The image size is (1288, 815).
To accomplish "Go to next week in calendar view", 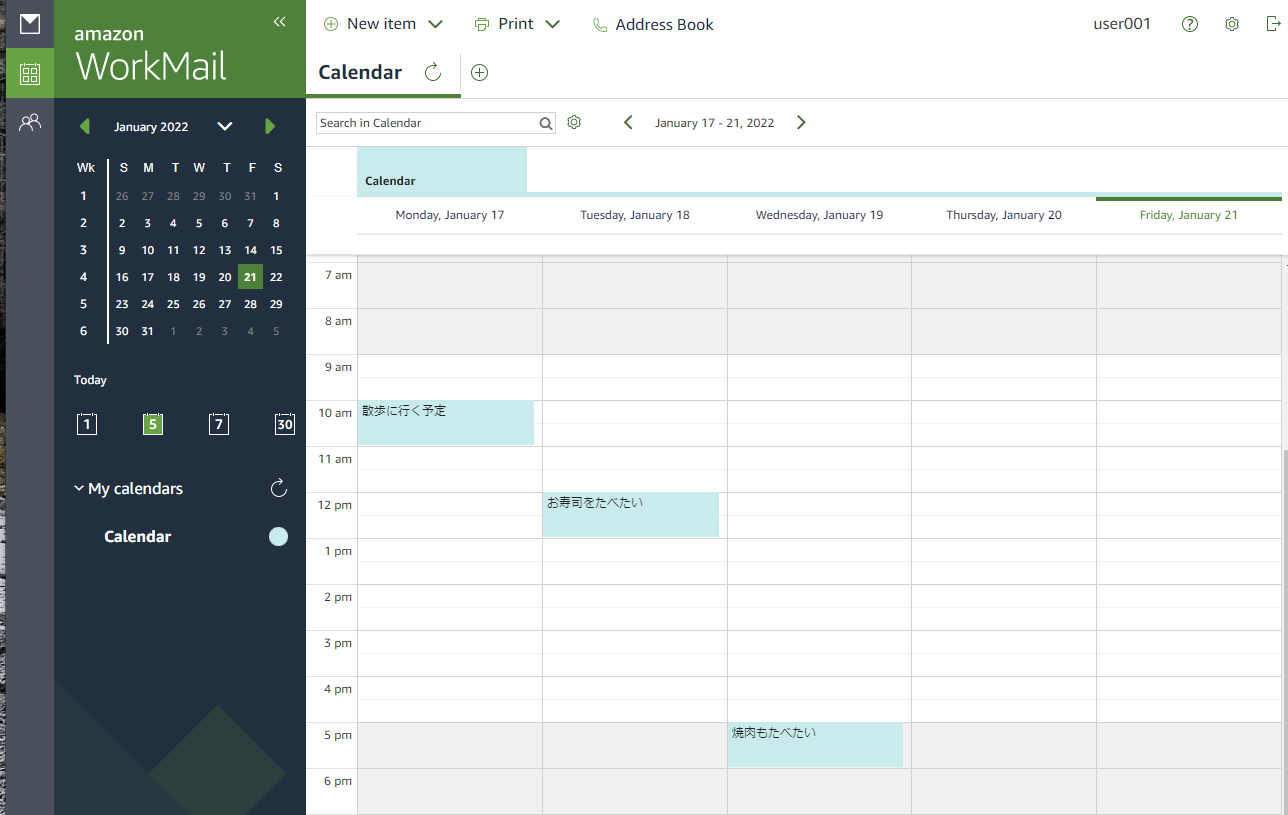I will coord(801,123).
